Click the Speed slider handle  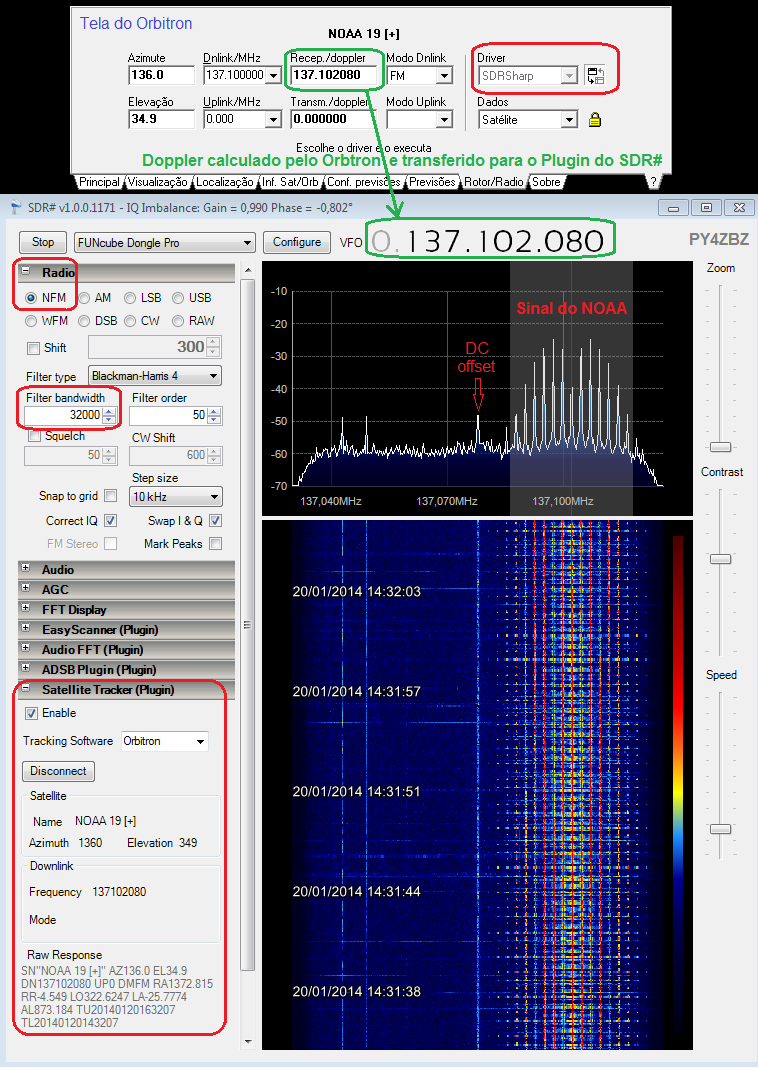tap(721, 829)
